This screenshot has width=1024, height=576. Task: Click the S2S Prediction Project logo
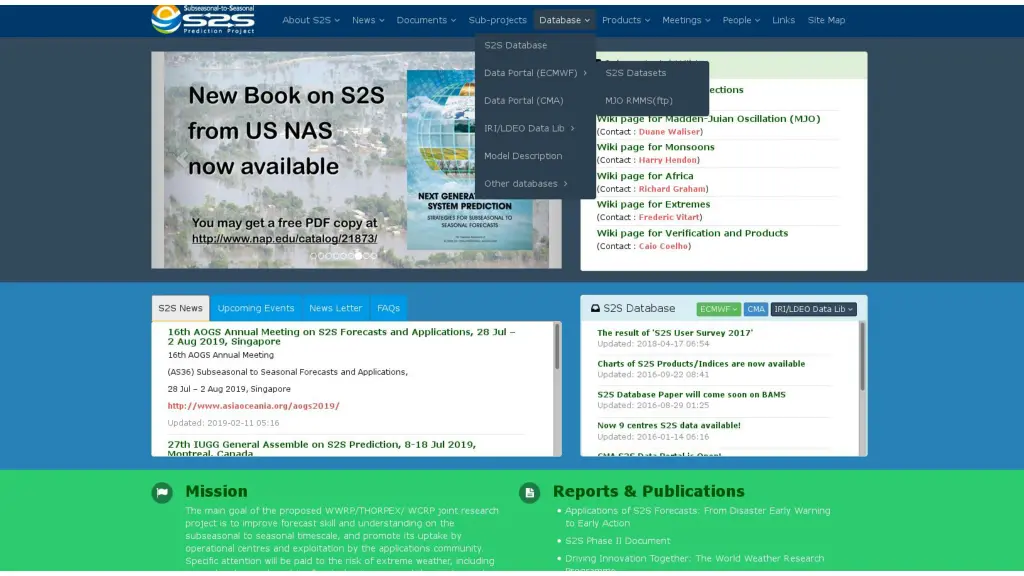(x=203, y=20)
